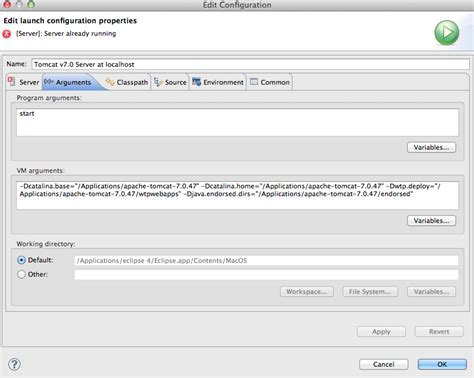
Task: Click Variables button under Program arguments
Action: point(431,147)
